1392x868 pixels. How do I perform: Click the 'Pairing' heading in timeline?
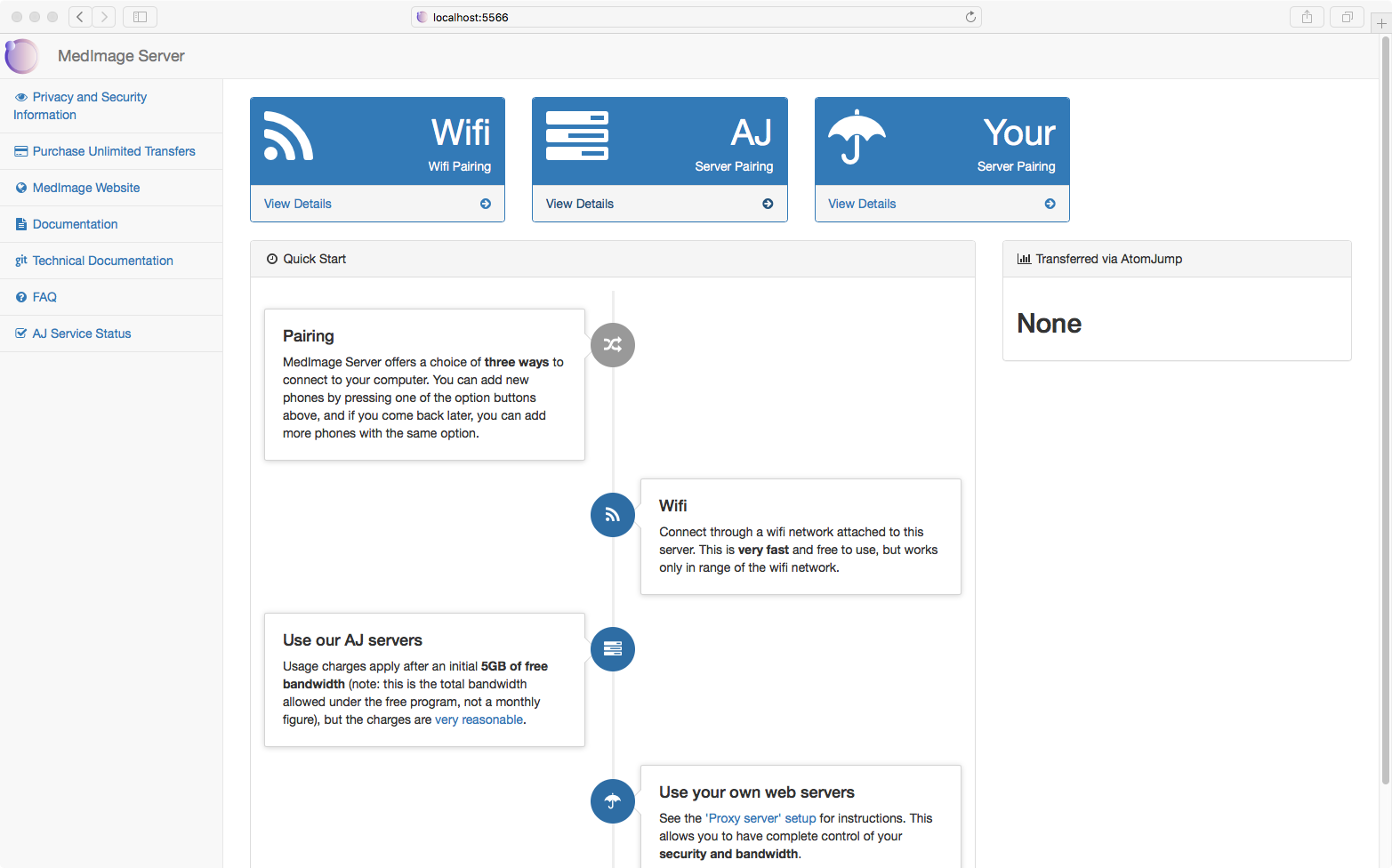click(x=309, y=336)
